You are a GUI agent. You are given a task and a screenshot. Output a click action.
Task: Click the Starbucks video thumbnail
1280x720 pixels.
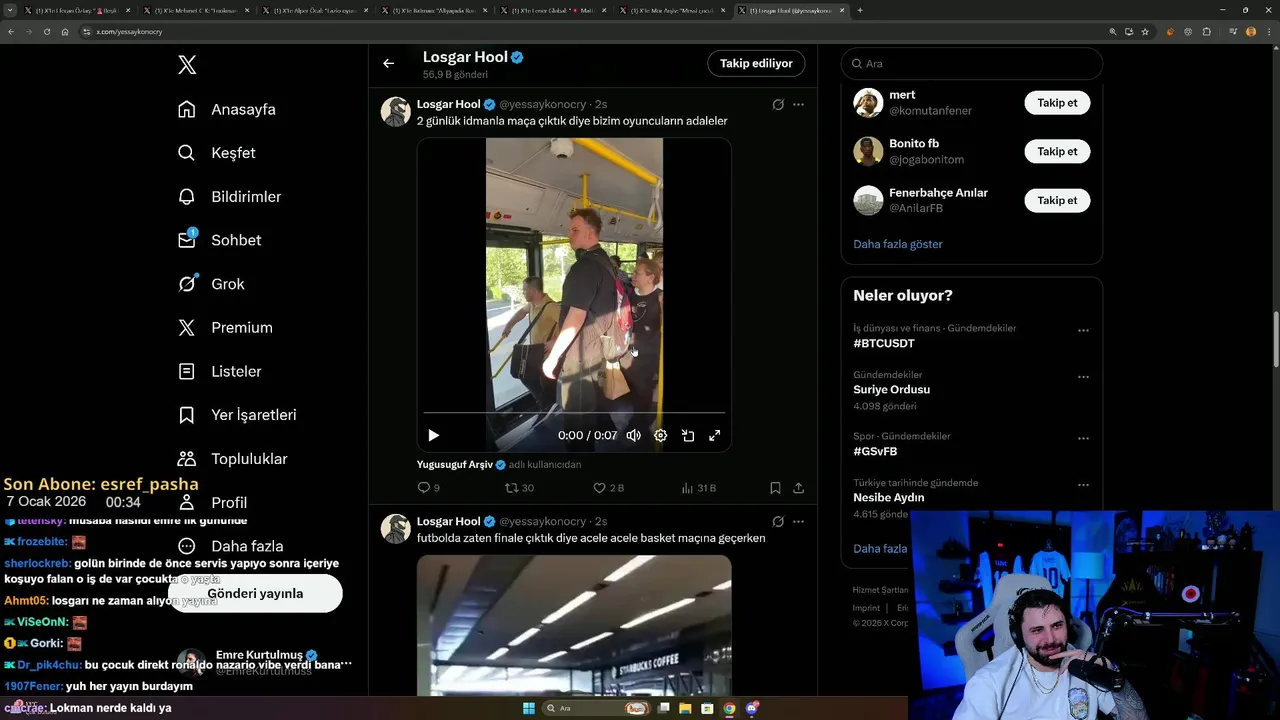(x=574, y=625)
